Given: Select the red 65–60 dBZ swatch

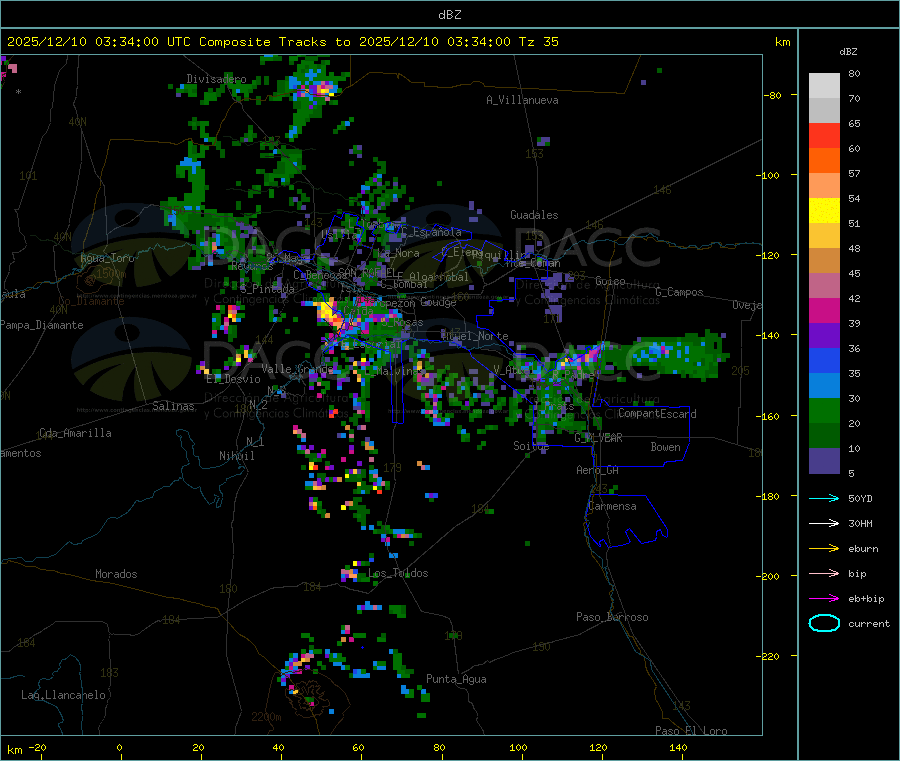Looking at the screenshot, I should [824, 135].
